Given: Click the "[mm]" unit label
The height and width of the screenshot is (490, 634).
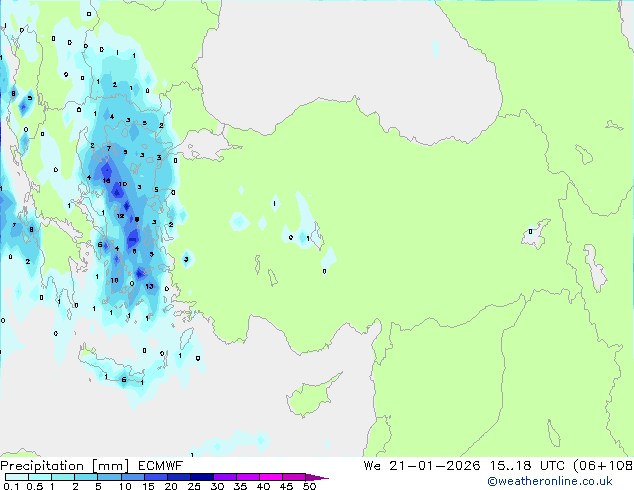Looking at the screenshot, I should (110, 466).
